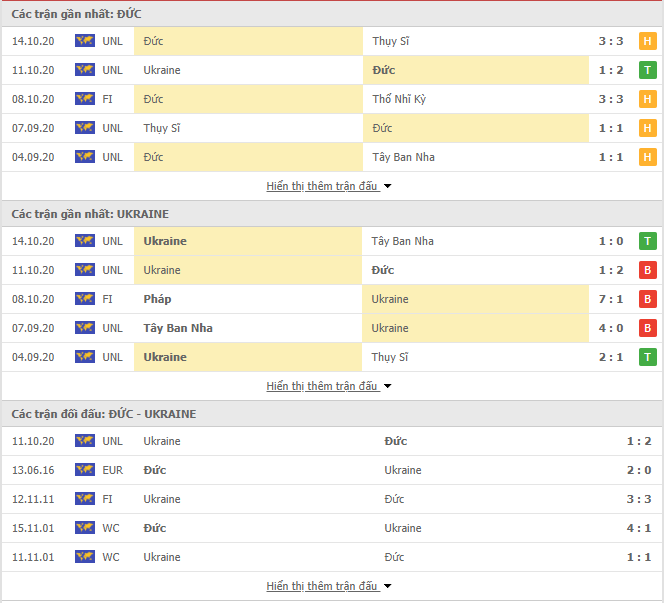Viewport: 664px width, 603px height.
Task: Click the red B badge for Pháp 7:1 Ukraine
Action: pos(647,299)
